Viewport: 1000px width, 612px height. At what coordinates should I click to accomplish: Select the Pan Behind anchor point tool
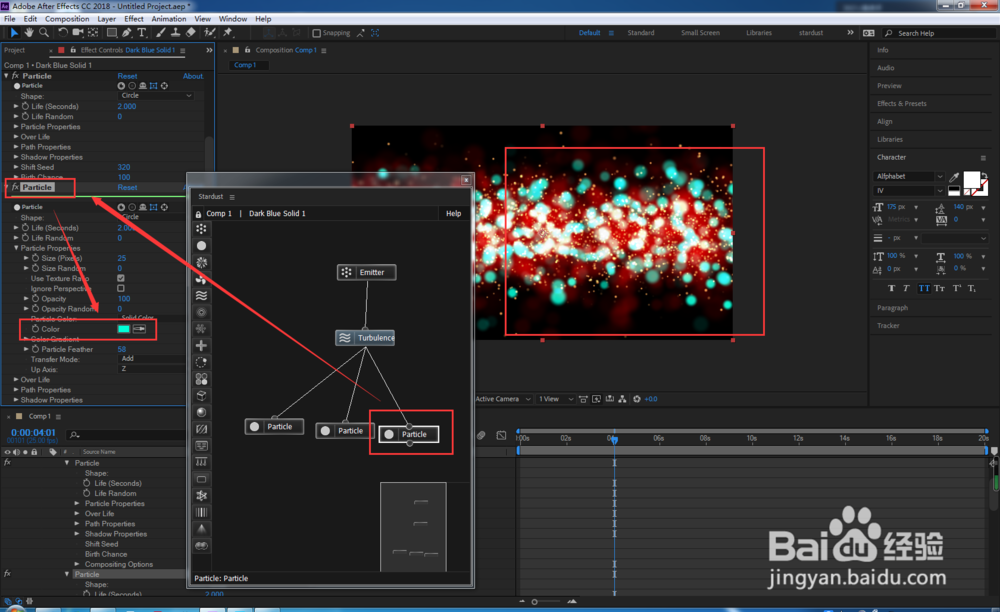pyautogui.click(x=93, y=33)
